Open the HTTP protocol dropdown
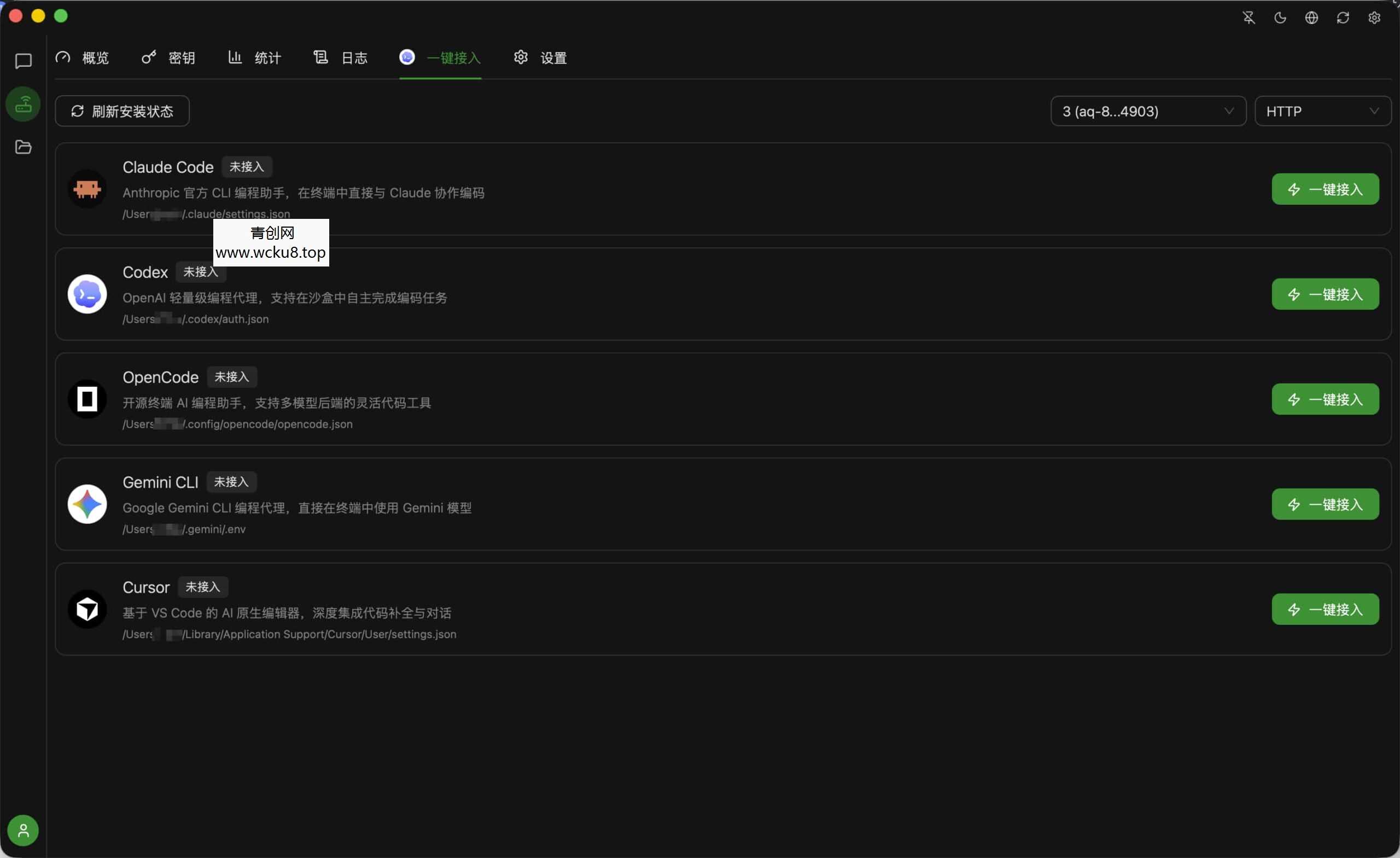 click(1323, 111)
